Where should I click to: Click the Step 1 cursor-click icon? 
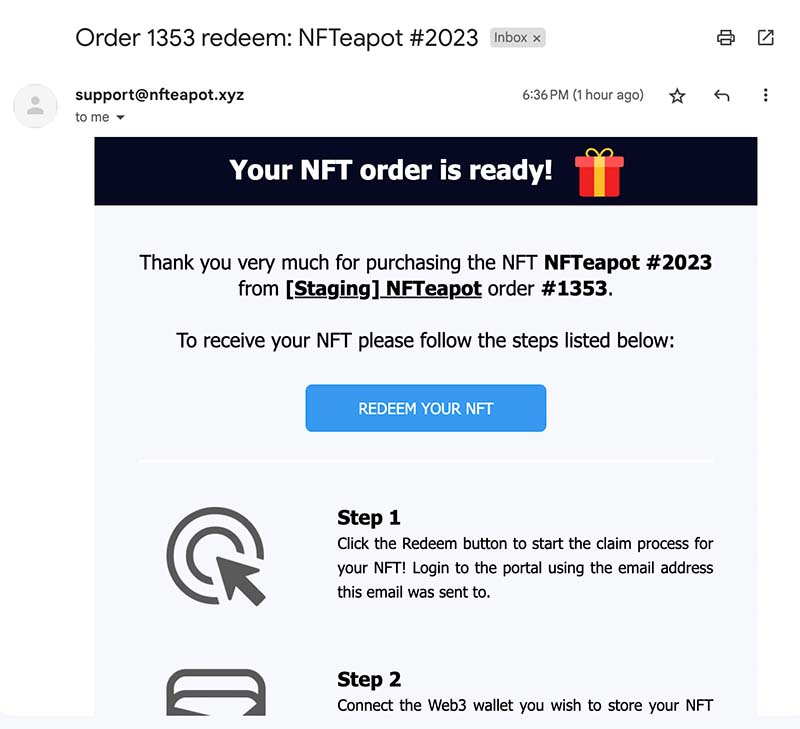216,556
